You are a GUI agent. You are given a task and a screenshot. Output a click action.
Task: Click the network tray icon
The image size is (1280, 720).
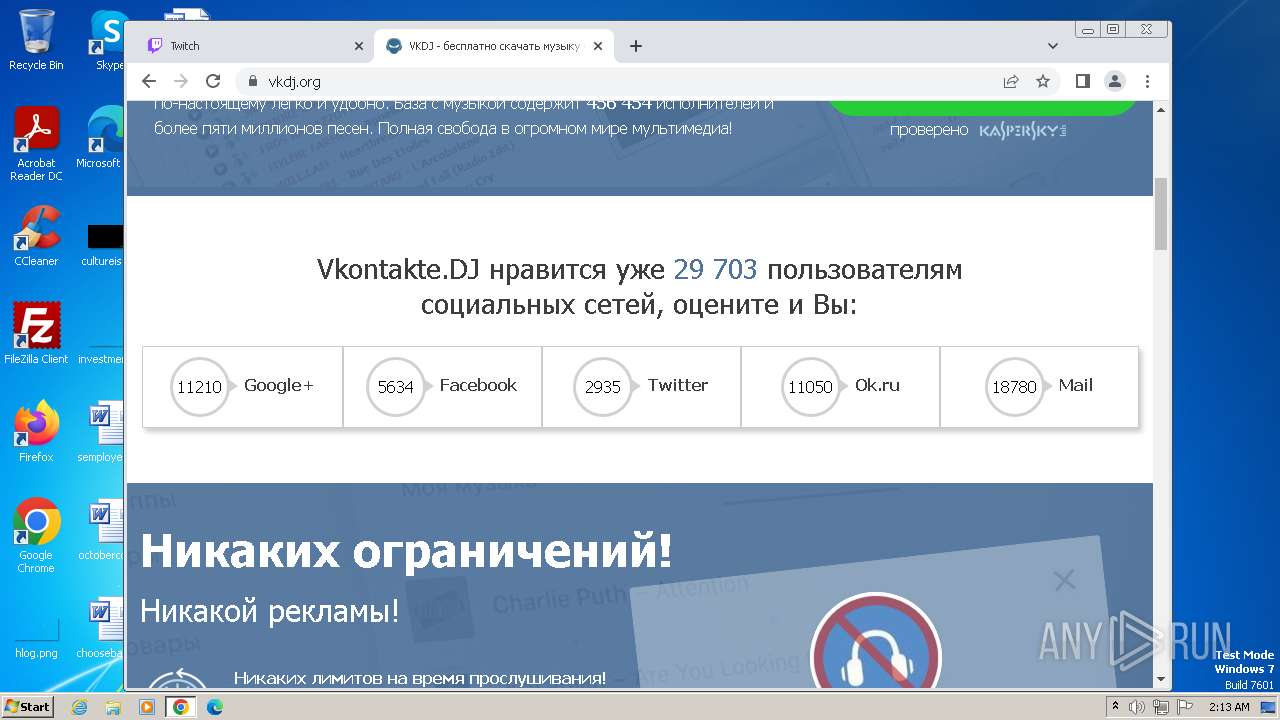[1161, 707]
